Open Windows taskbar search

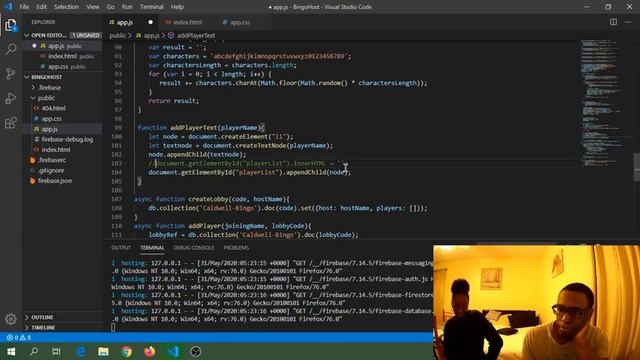34,351
